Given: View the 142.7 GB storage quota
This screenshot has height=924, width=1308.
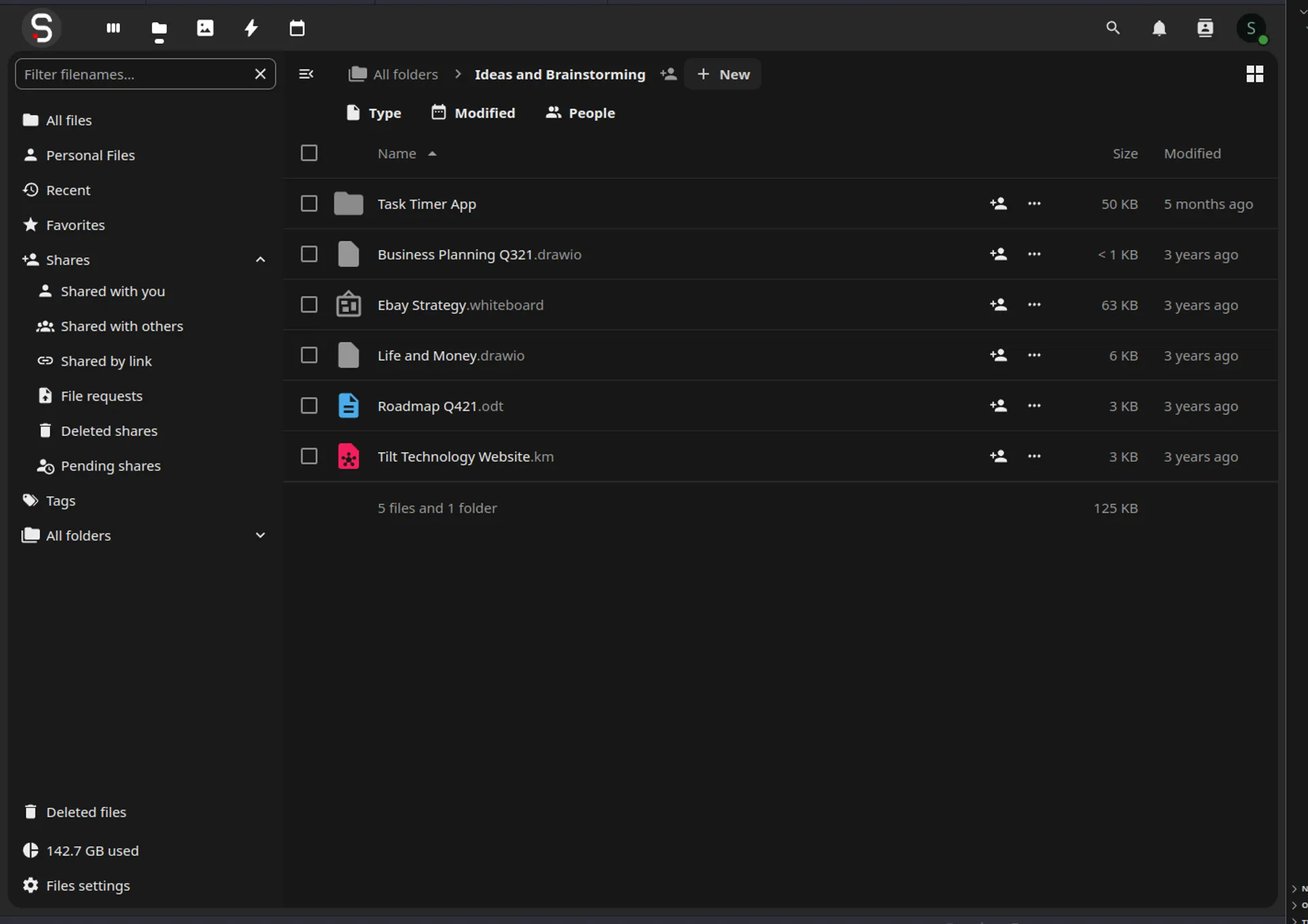Looking at the screenshot, I should click(x=92, y=850).
